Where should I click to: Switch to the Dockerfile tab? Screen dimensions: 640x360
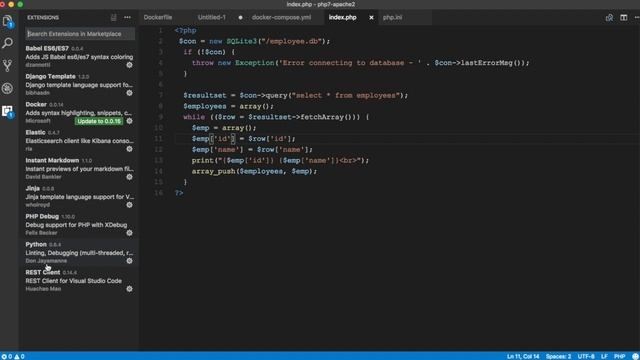pyautogui.click(x=158, y=18)
